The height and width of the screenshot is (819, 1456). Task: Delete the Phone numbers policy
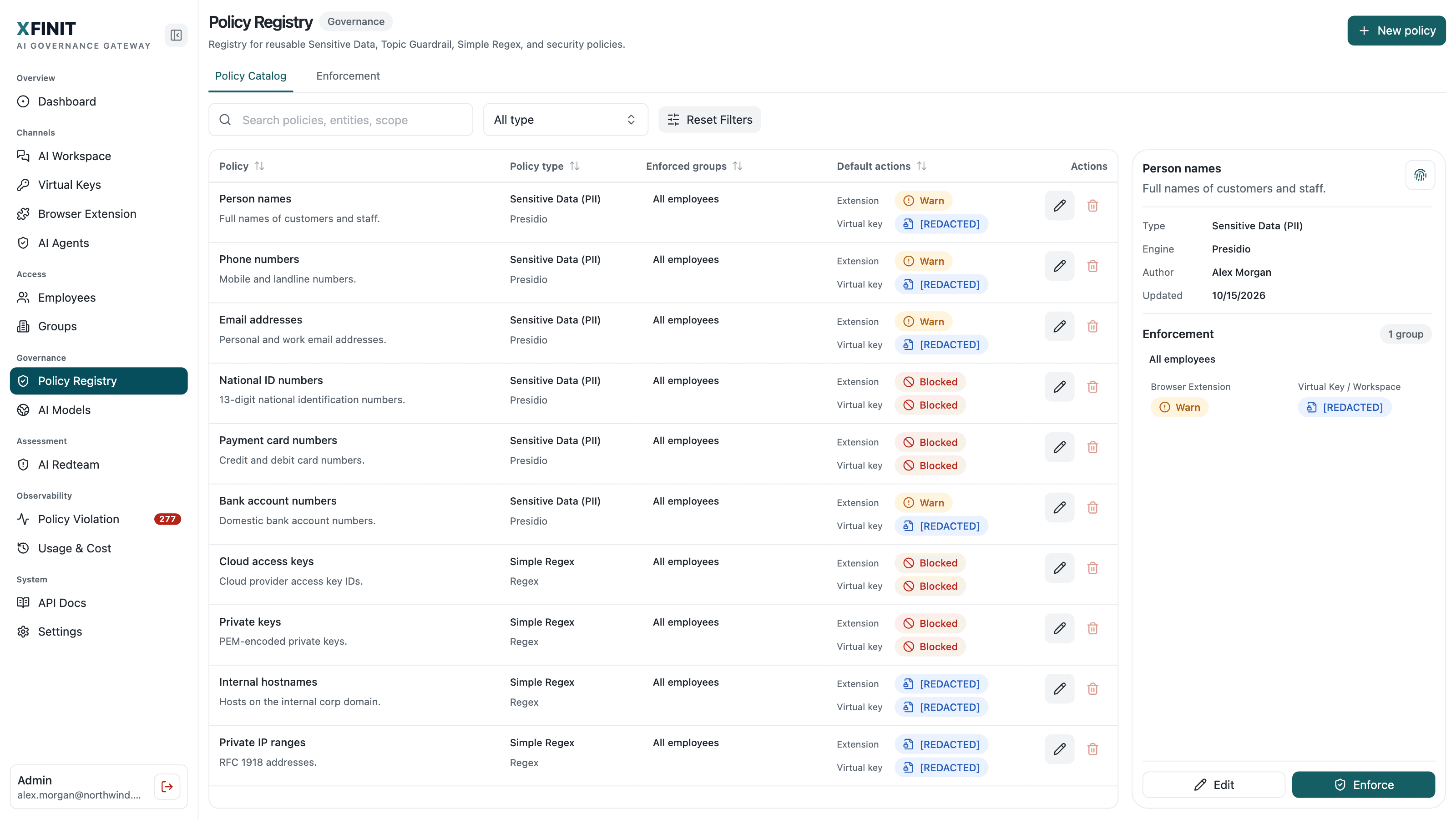pyautogui.click(x=1092, y=266)
